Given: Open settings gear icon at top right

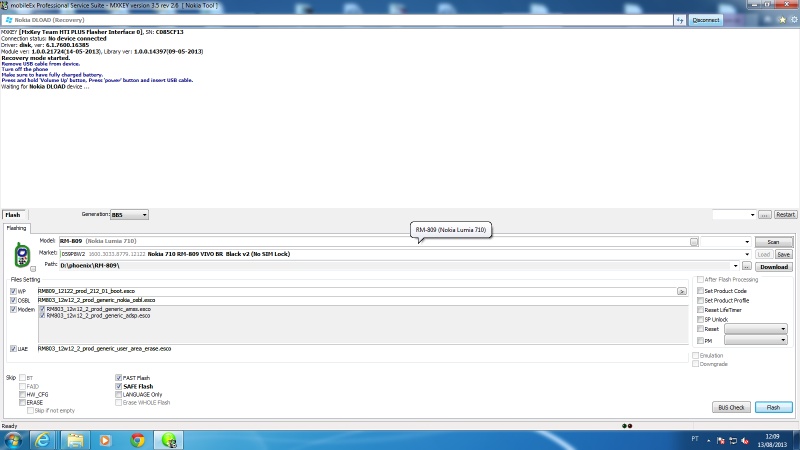Looking at the screenshot, I should [x=794, y=20].
